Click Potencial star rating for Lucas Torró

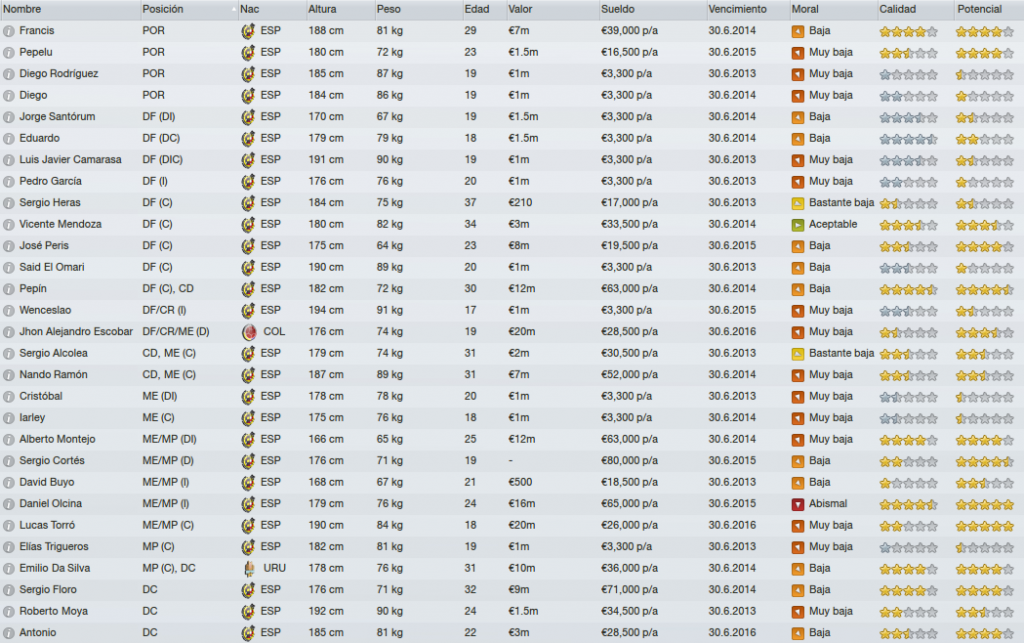point(985,525)
